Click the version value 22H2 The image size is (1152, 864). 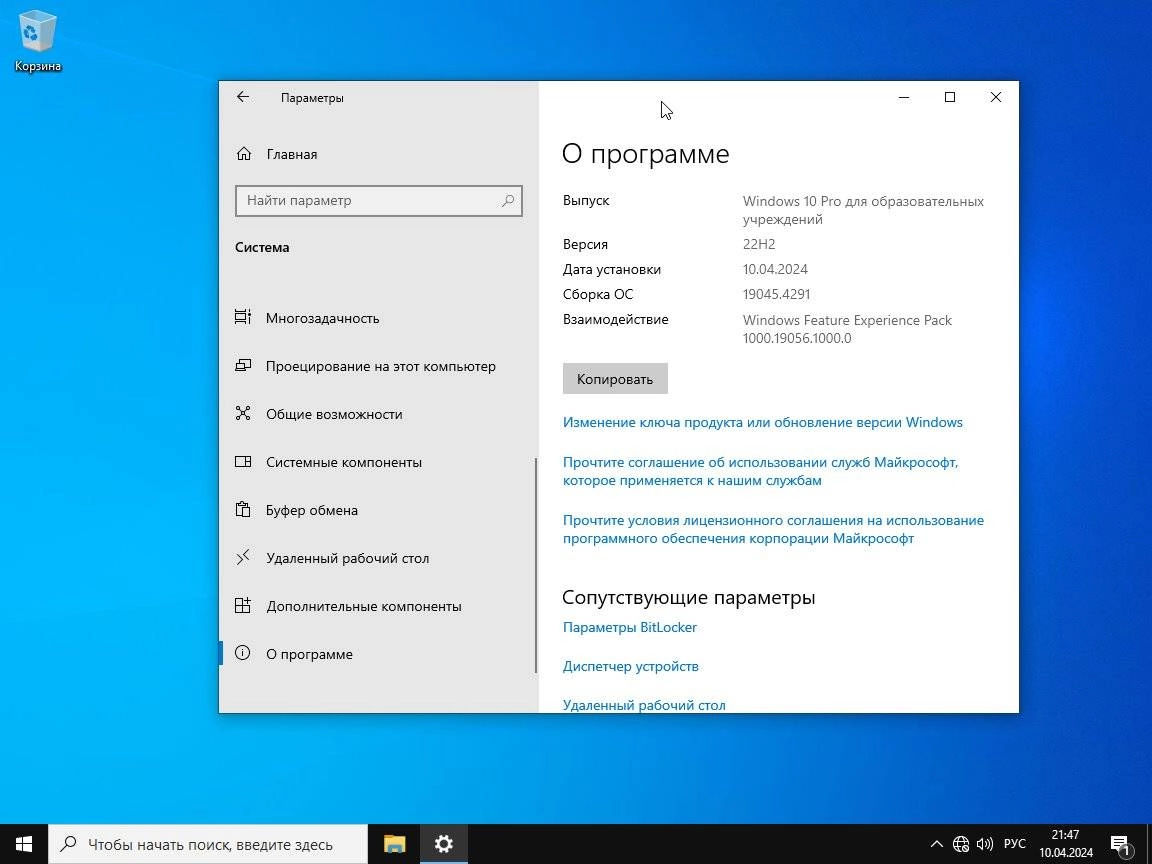point(759,244)
